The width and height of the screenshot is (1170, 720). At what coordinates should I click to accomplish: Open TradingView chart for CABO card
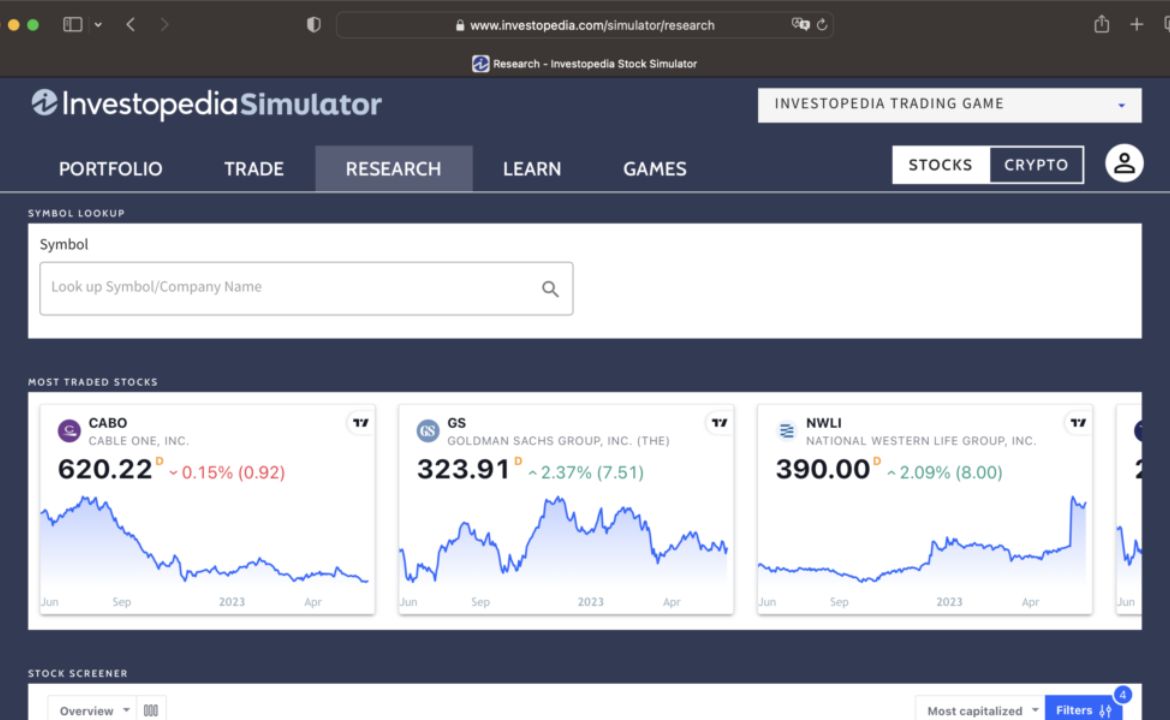tap(360, 422)
